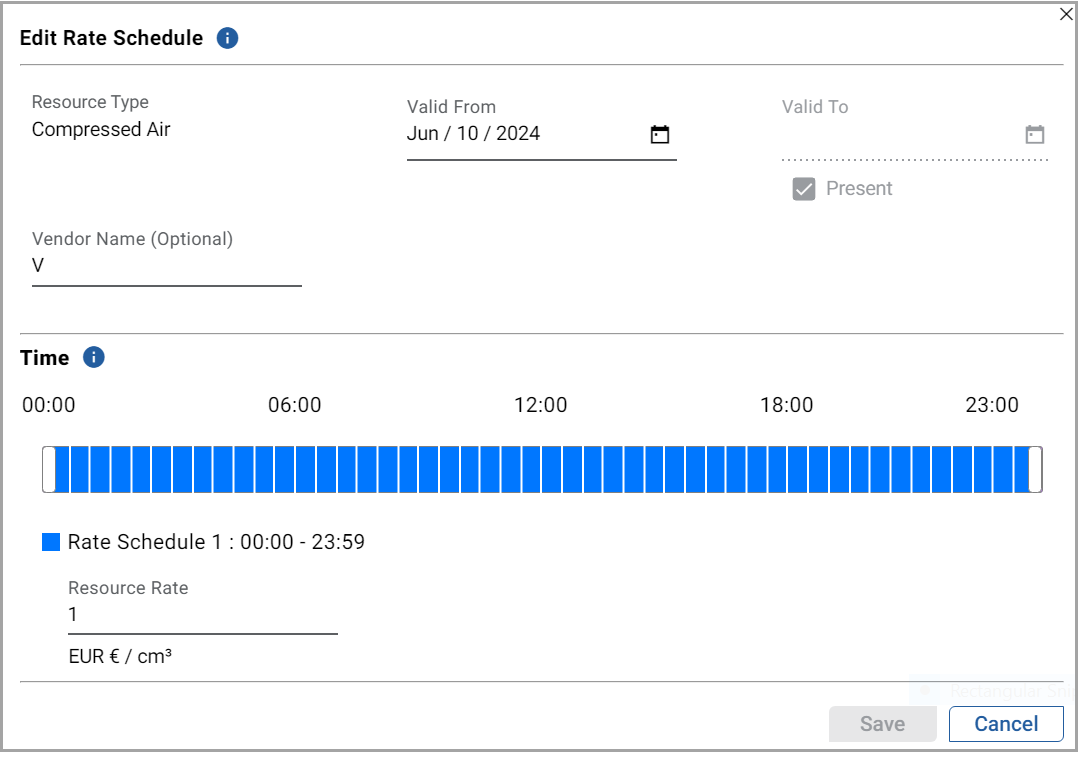
Task: Click the Rate Schedule 1 time range label
Action: point(216,542)
